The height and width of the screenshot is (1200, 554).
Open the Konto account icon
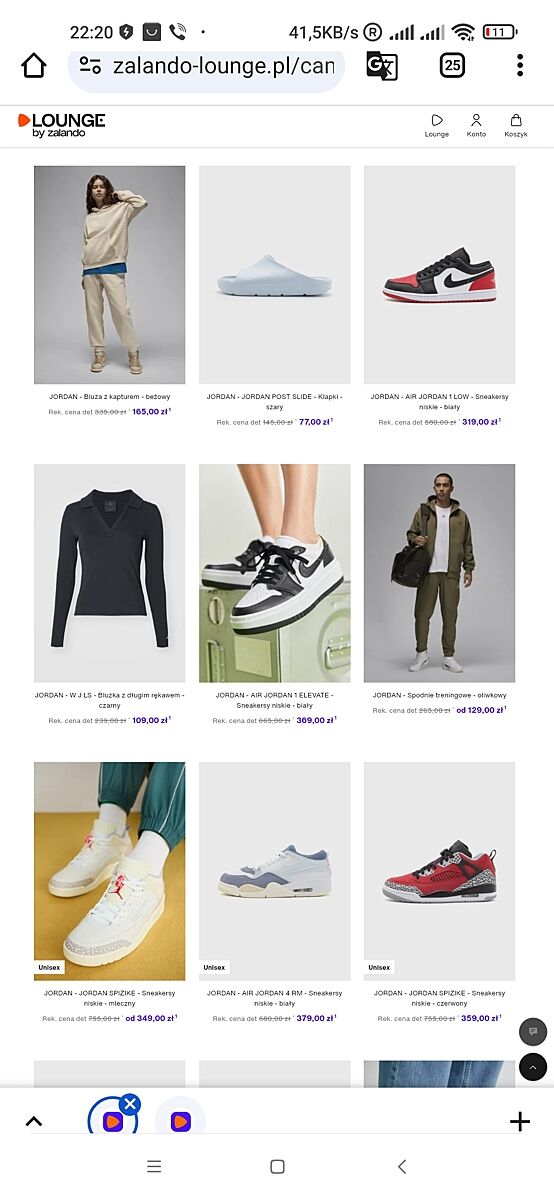tap(476, 125)
